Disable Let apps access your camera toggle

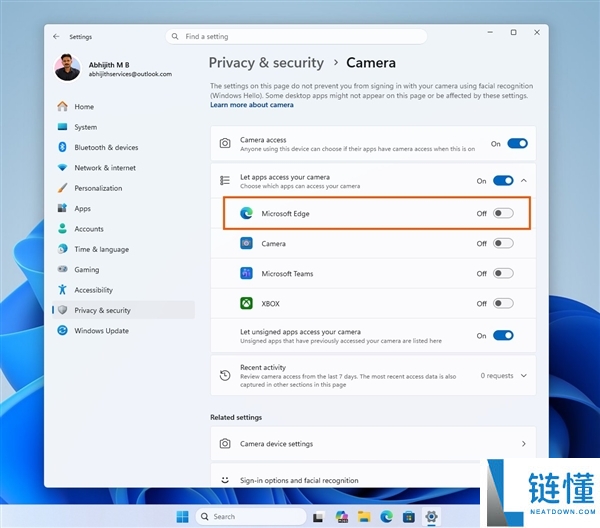click(503, 181)
